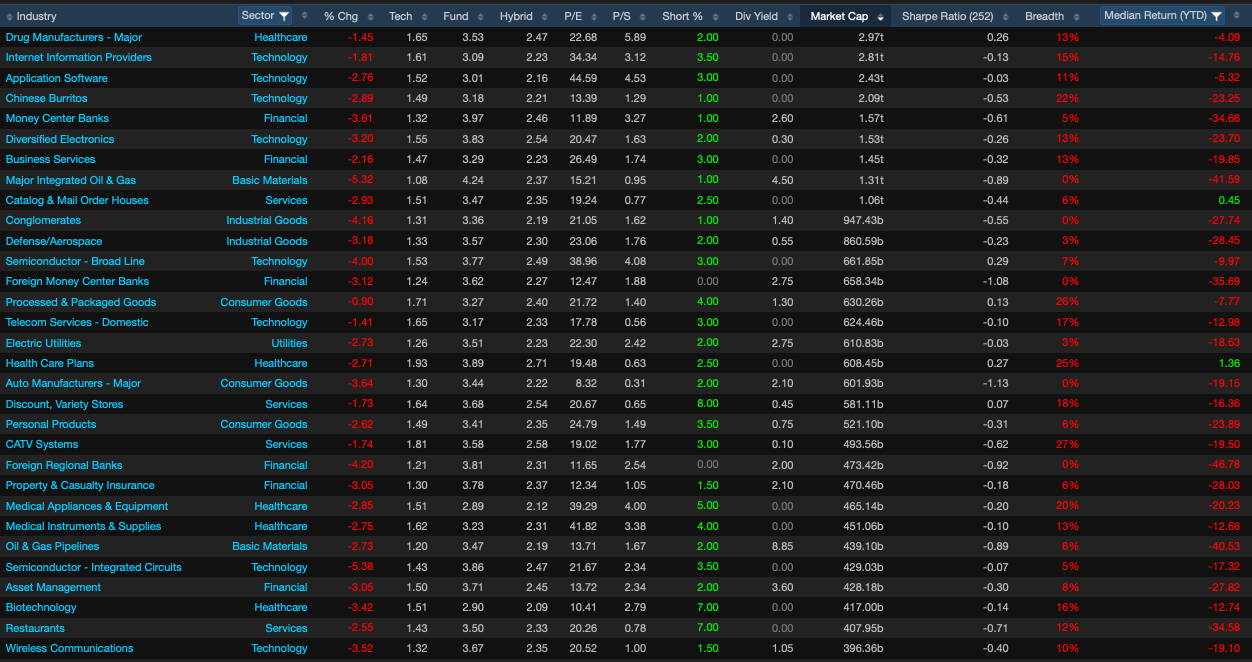
Task: Click Consumer Goods sector in Personal Products row
Action: [x=264, y=424]
